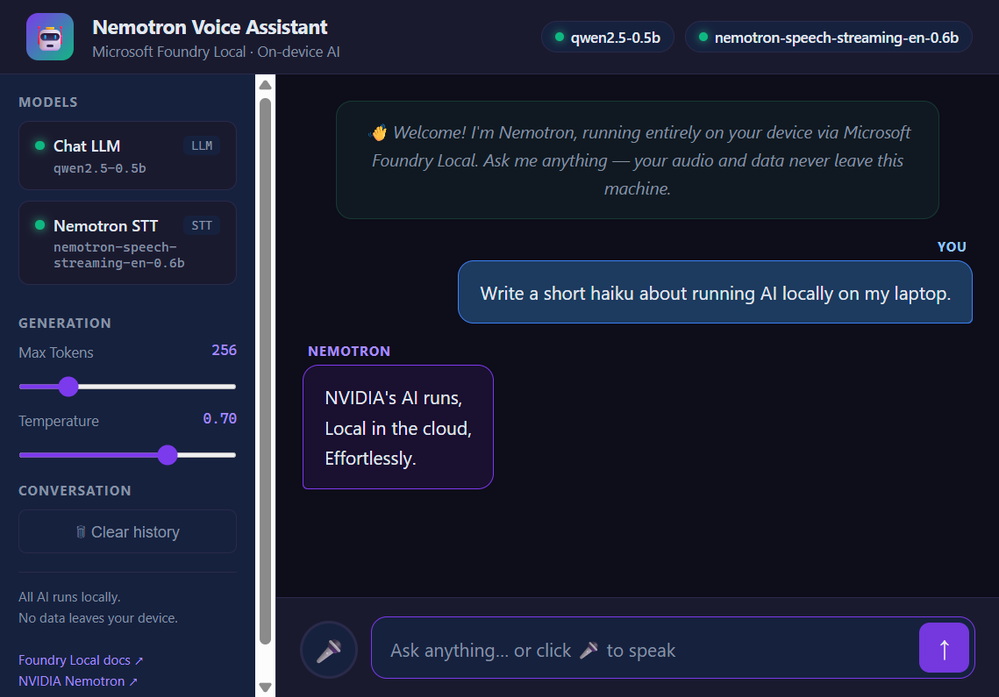The height and width of the screenshot is (697, 999).
Task: Click the Microsoft Foundry Local subtitle
Action: pyautogui.click(x=216, y=52)
